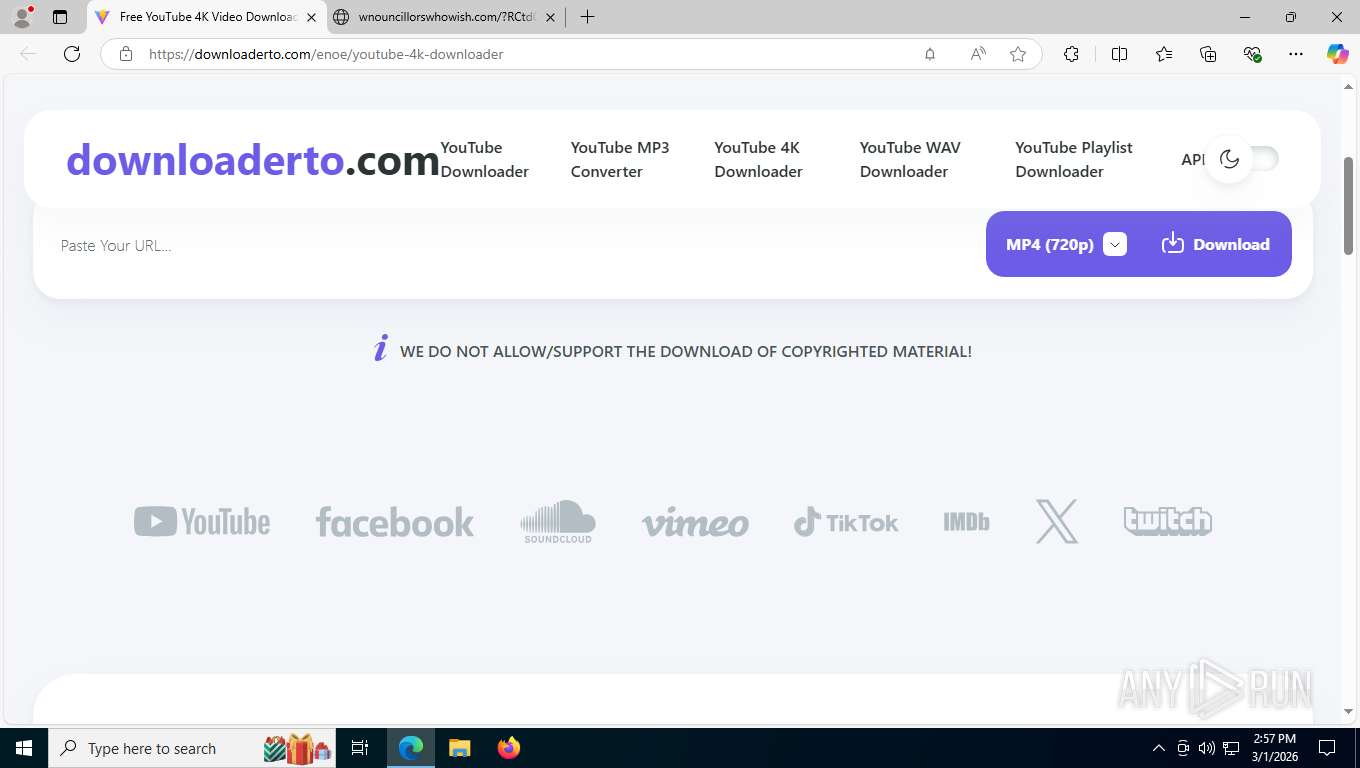Click the notification bell in address bar
This screenshot has width=1360, height=768.
[x=930, y=54]
